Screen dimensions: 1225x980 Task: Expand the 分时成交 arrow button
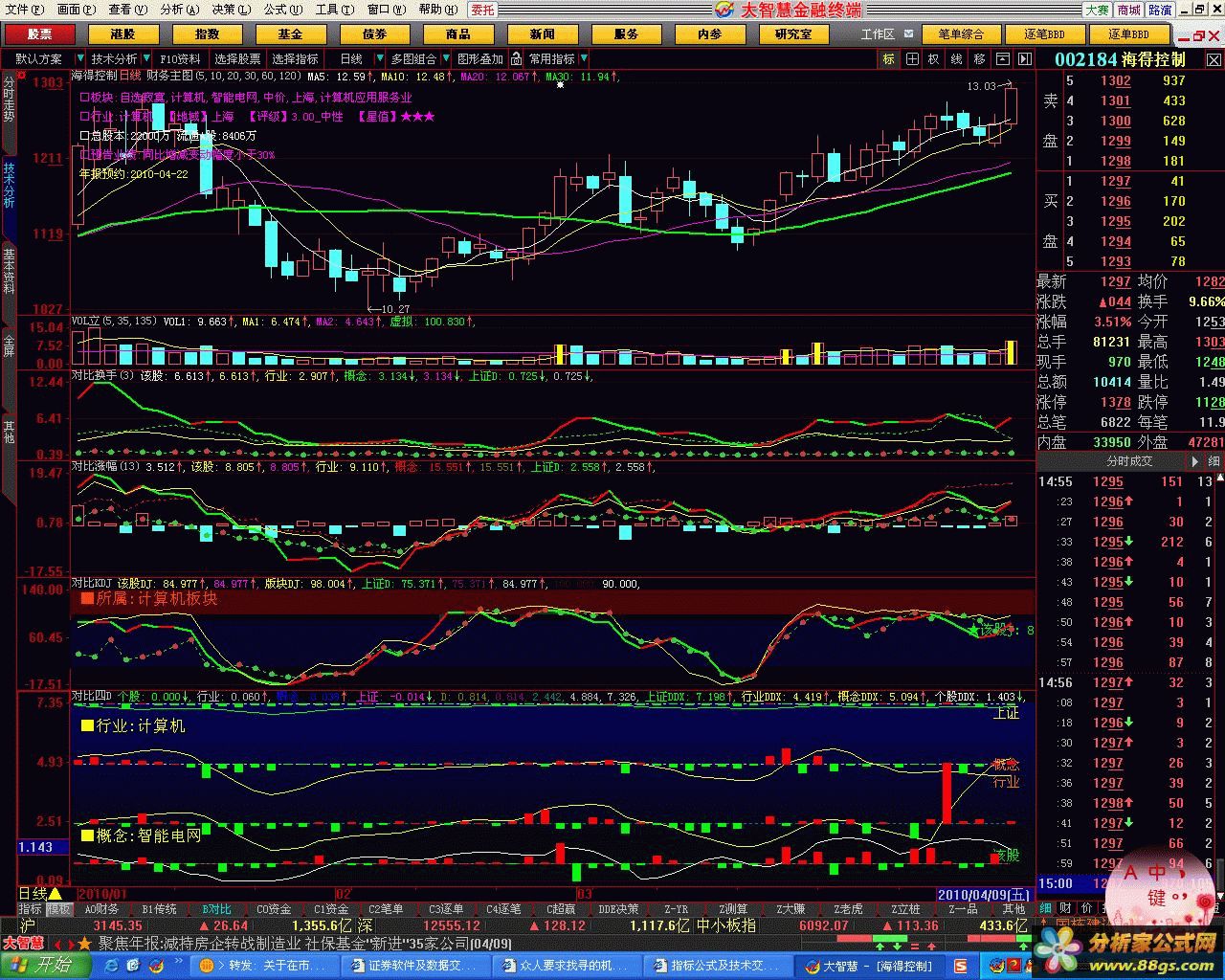[1194, 460]
